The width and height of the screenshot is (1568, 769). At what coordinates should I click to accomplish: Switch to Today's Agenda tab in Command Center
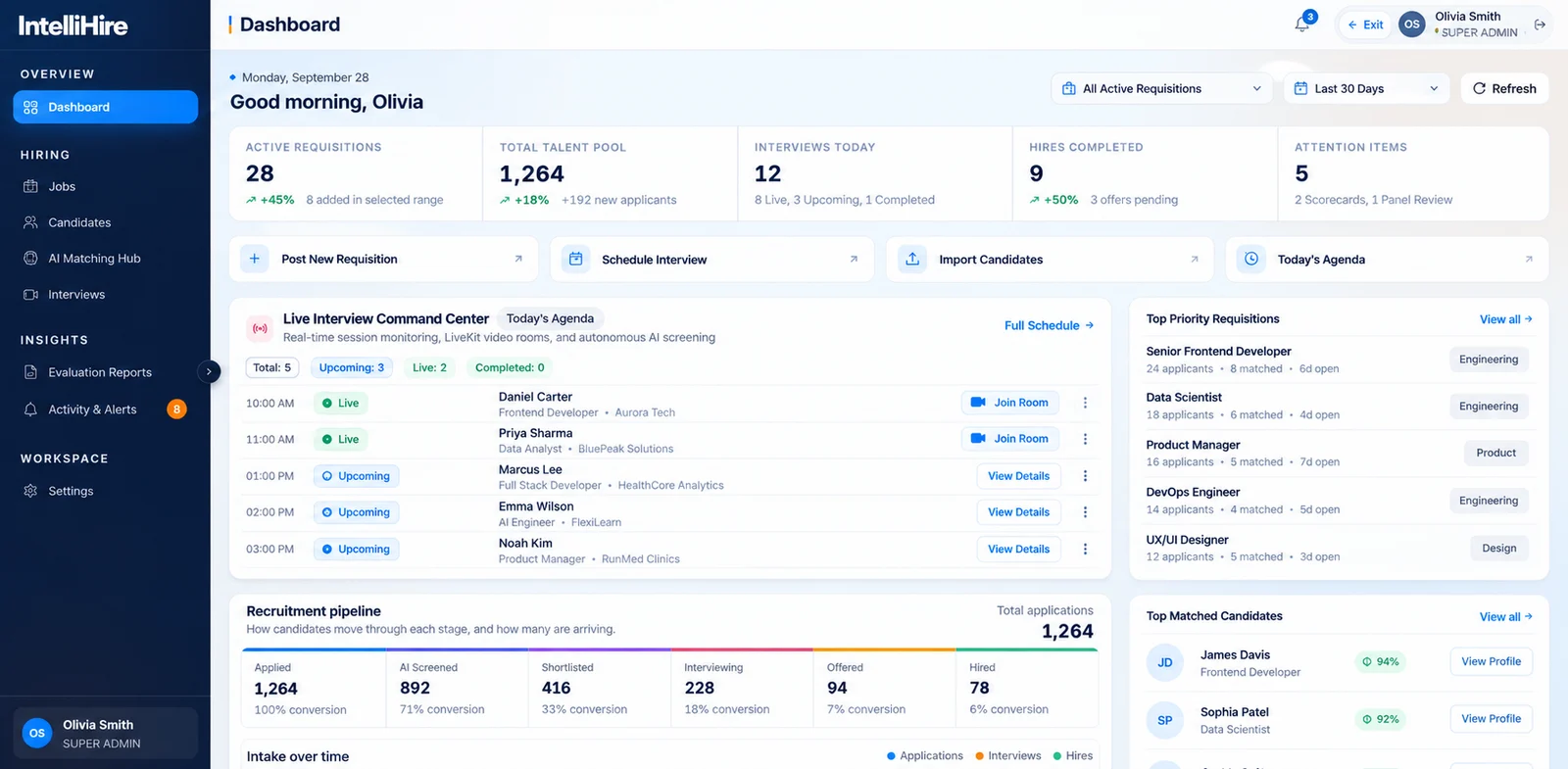(550, 318)
